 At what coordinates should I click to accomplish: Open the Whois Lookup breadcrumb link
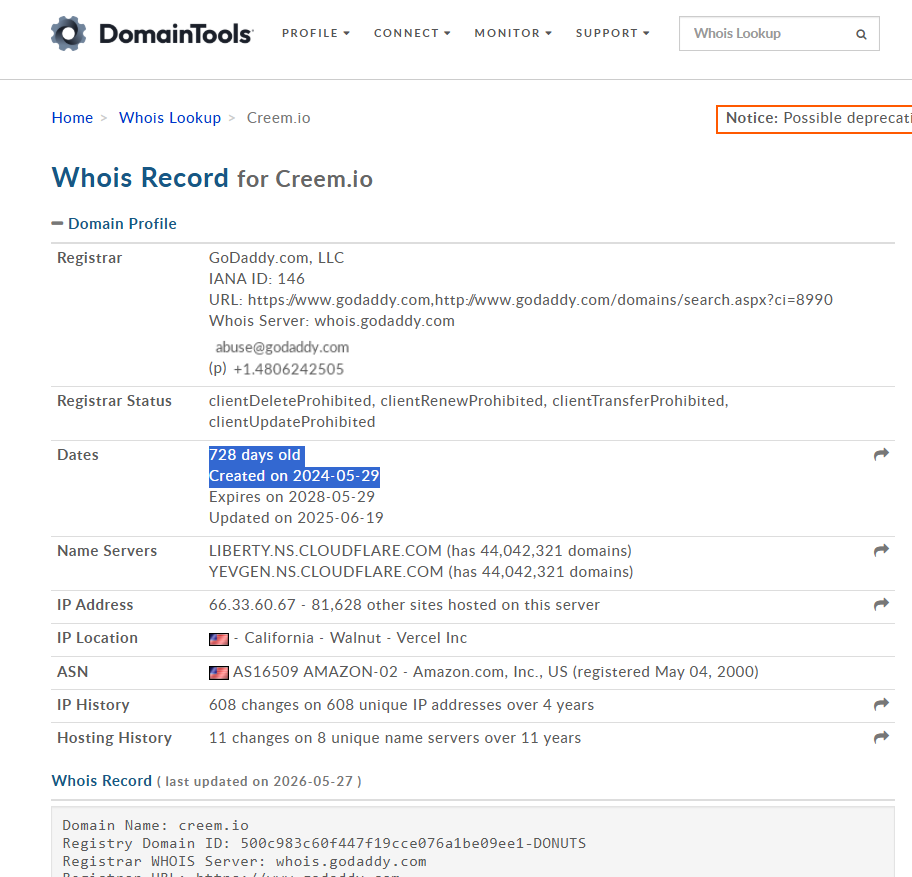[x=170, y=117]
